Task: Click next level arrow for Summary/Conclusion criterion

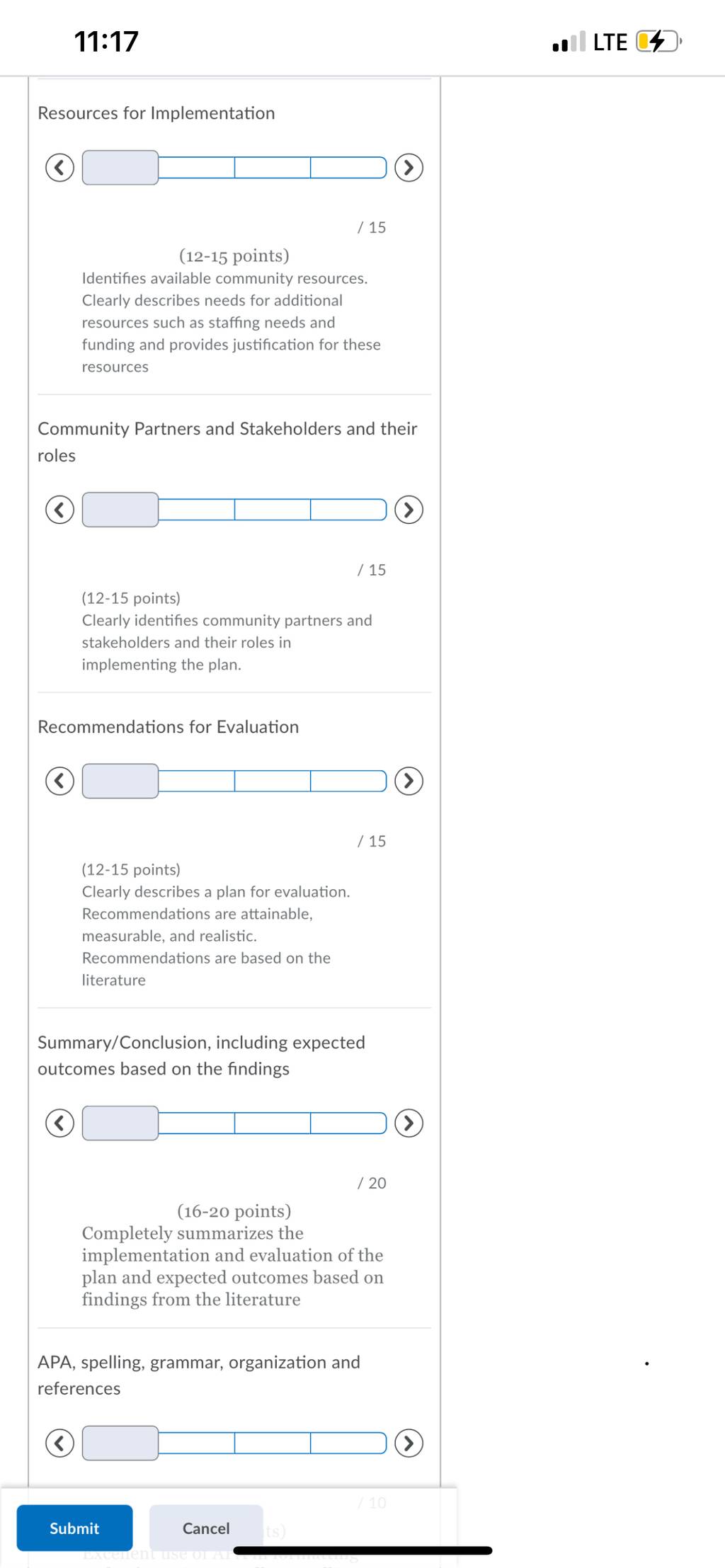Action: point(409,1123)
